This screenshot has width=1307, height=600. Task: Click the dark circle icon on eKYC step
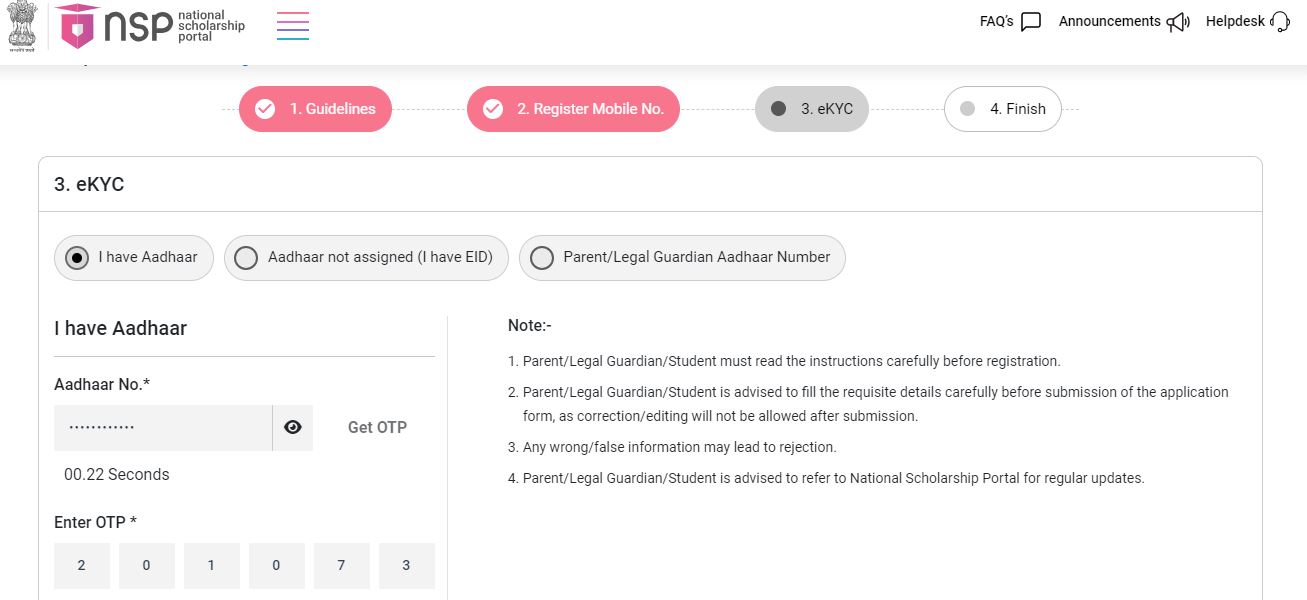pyautogui.click(x=778, y=109)
